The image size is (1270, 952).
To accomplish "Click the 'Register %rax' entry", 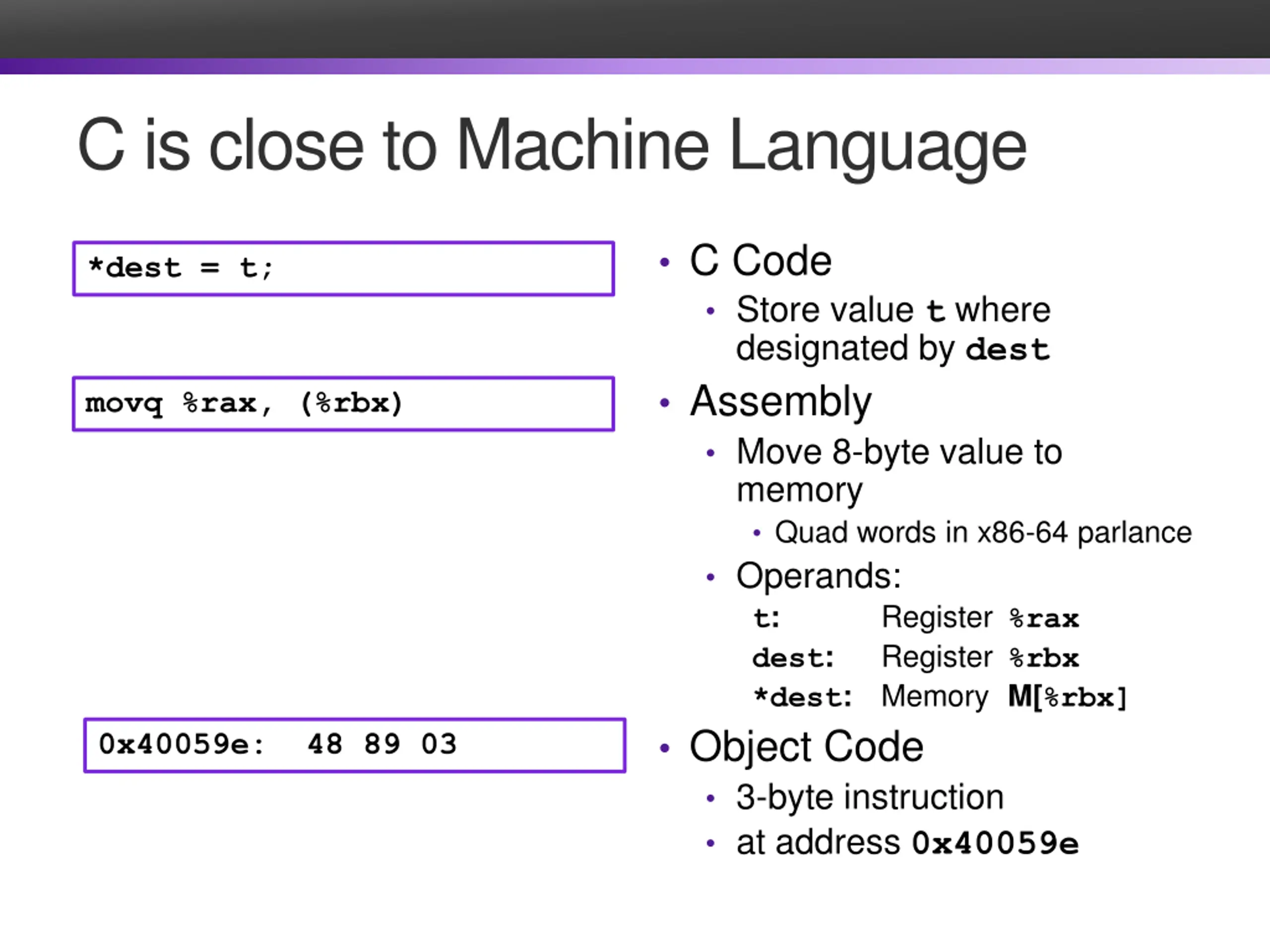I will (980, 618).
